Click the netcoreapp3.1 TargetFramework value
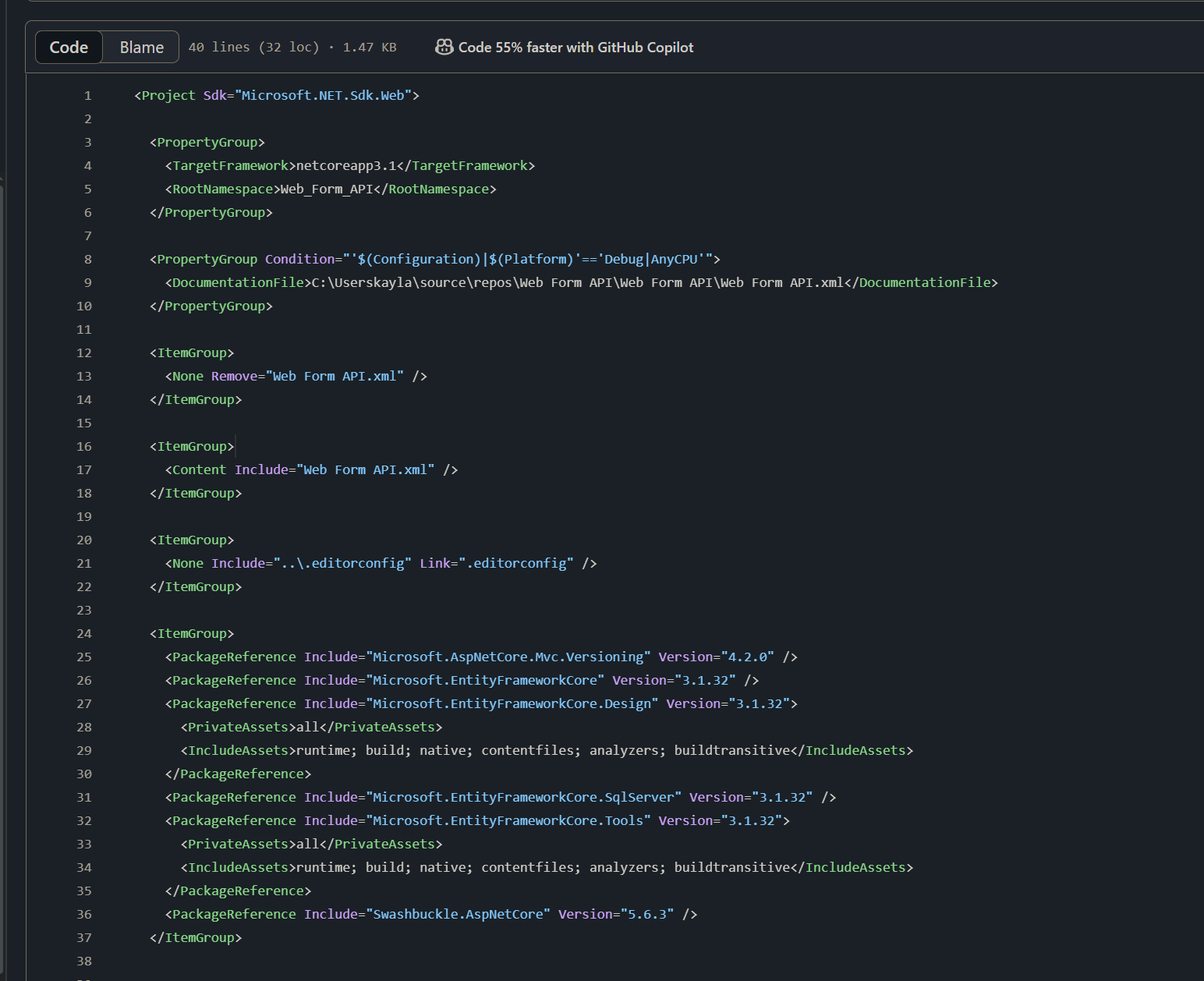Image resolution: width=1204 pixels, height=981 pixels. coord(346,165)
